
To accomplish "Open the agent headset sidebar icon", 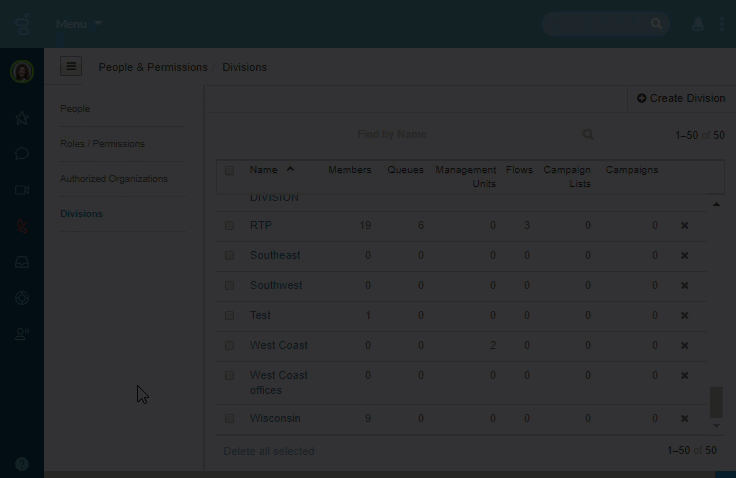I will [x=22, y=334].
